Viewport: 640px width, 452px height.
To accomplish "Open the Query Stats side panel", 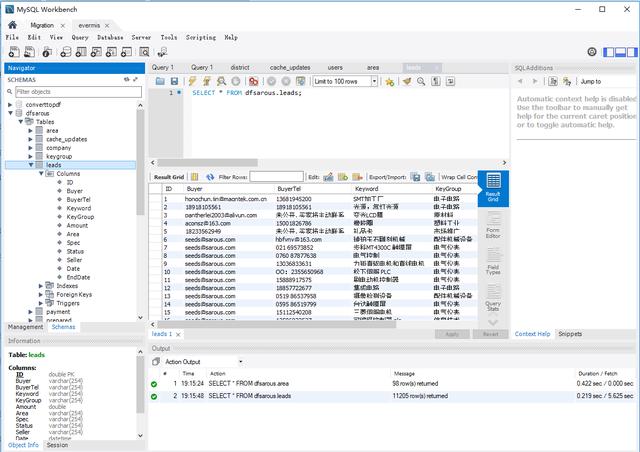I will pyautogui.click(x=493, y=298).
